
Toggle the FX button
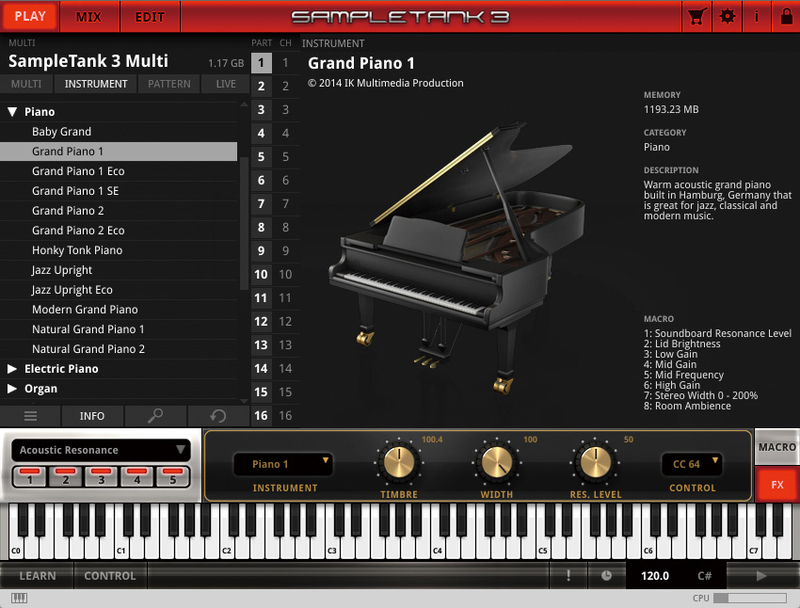pyautogui.click(x=777, y=485)
